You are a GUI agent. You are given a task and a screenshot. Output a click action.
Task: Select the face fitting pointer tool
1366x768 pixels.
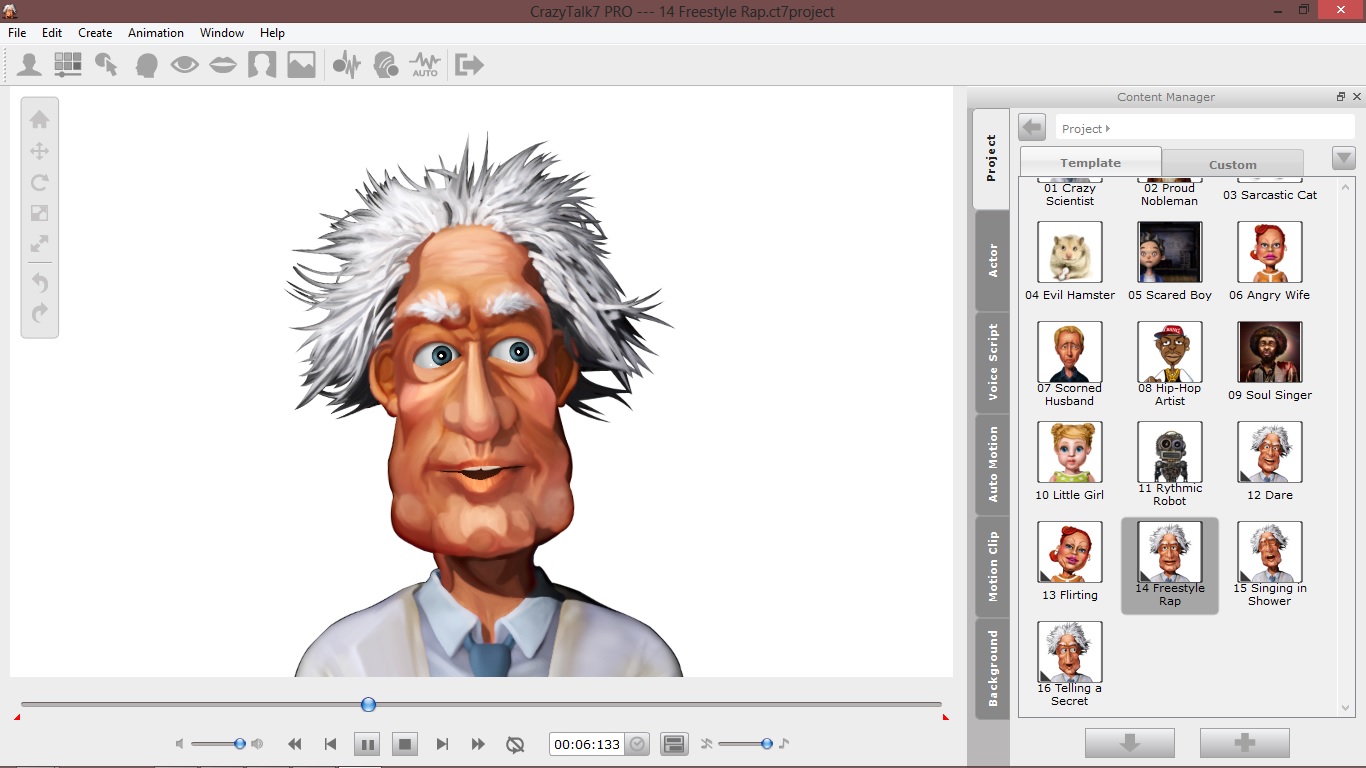pyautogui.click(x=106, y=65)
